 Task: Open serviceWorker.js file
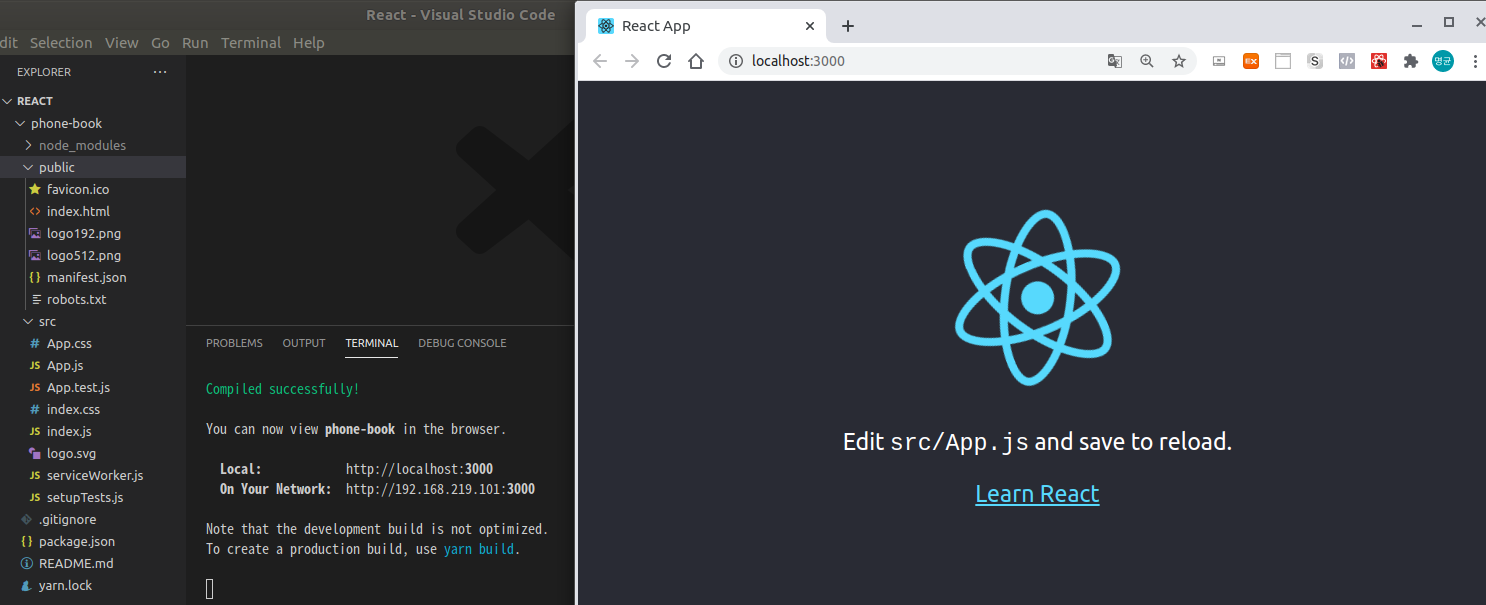tap(93, 475)
